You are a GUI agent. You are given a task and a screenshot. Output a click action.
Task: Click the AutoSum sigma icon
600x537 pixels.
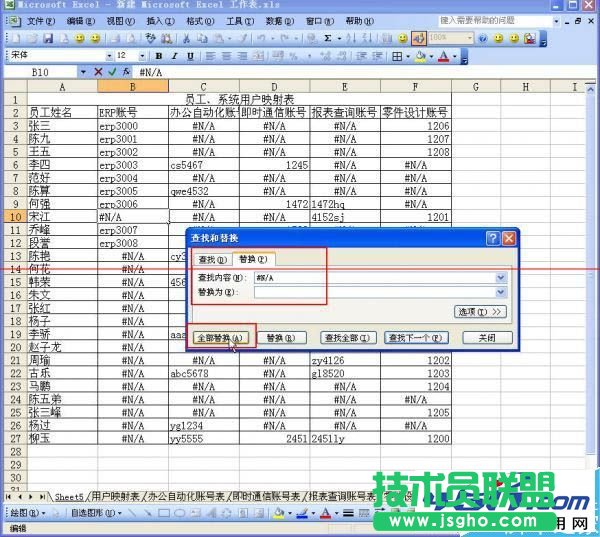coord(328,38)
